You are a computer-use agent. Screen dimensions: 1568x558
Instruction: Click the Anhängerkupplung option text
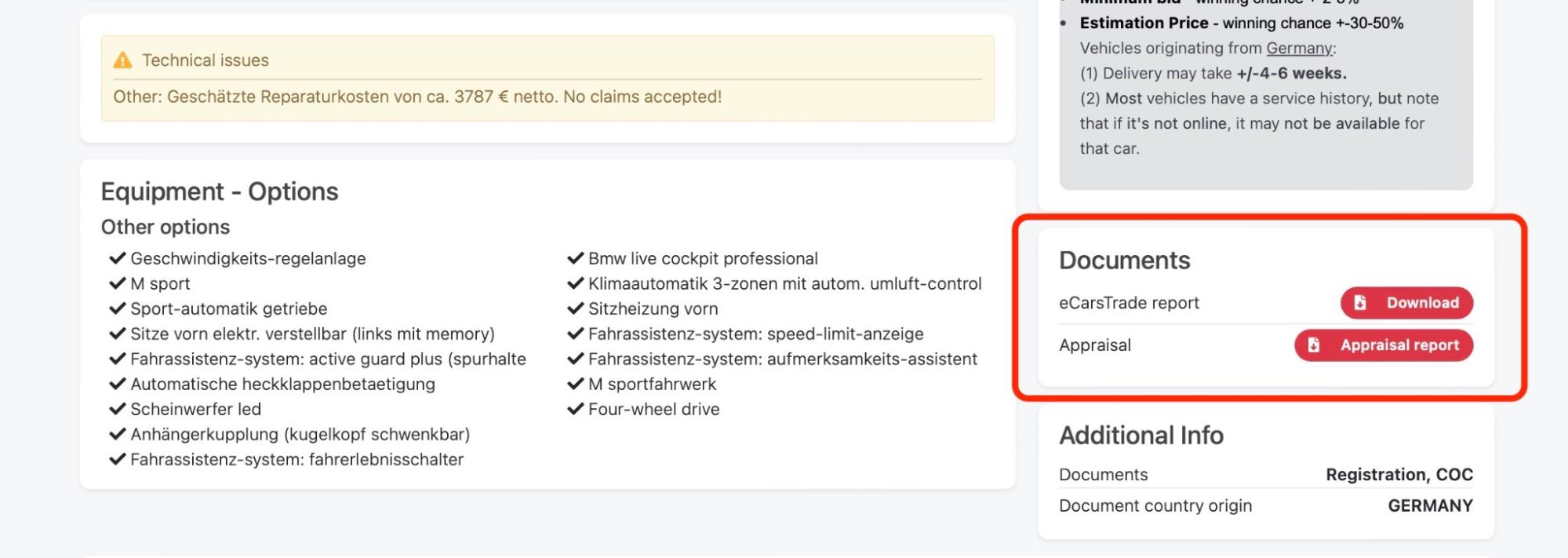(300, 434)
